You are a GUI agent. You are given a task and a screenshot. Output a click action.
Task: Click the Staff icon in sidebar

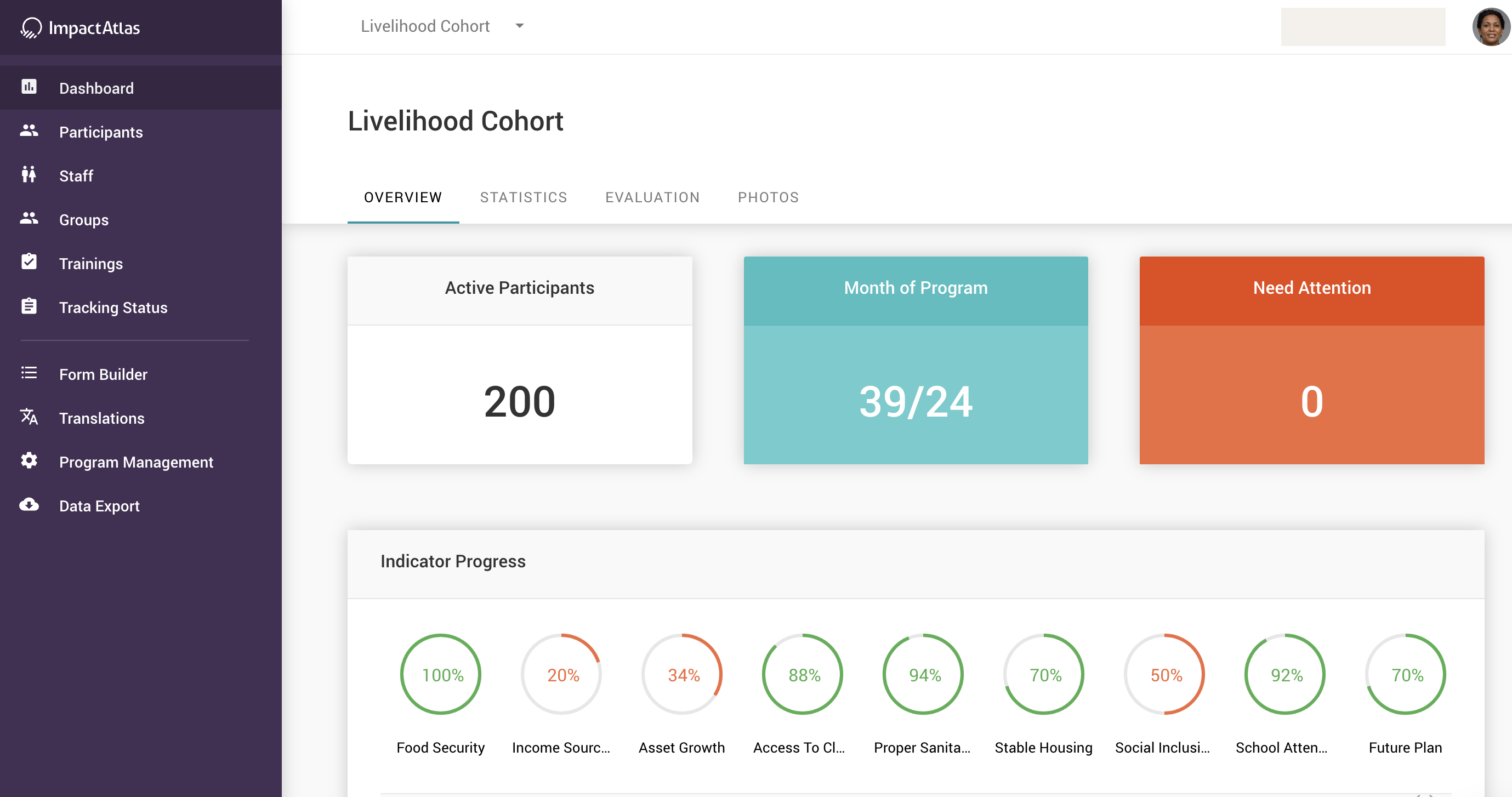tap(29, 174)
